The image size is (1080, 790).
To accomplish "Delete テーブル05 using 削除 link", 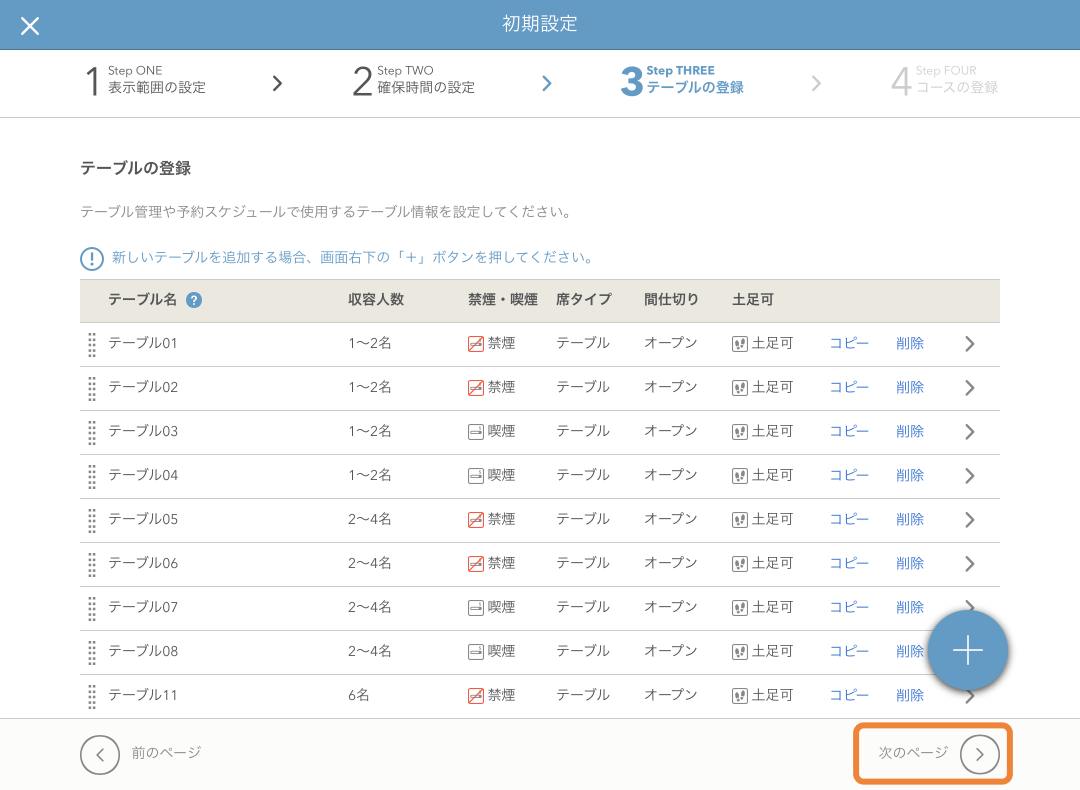I will [910, 520].
